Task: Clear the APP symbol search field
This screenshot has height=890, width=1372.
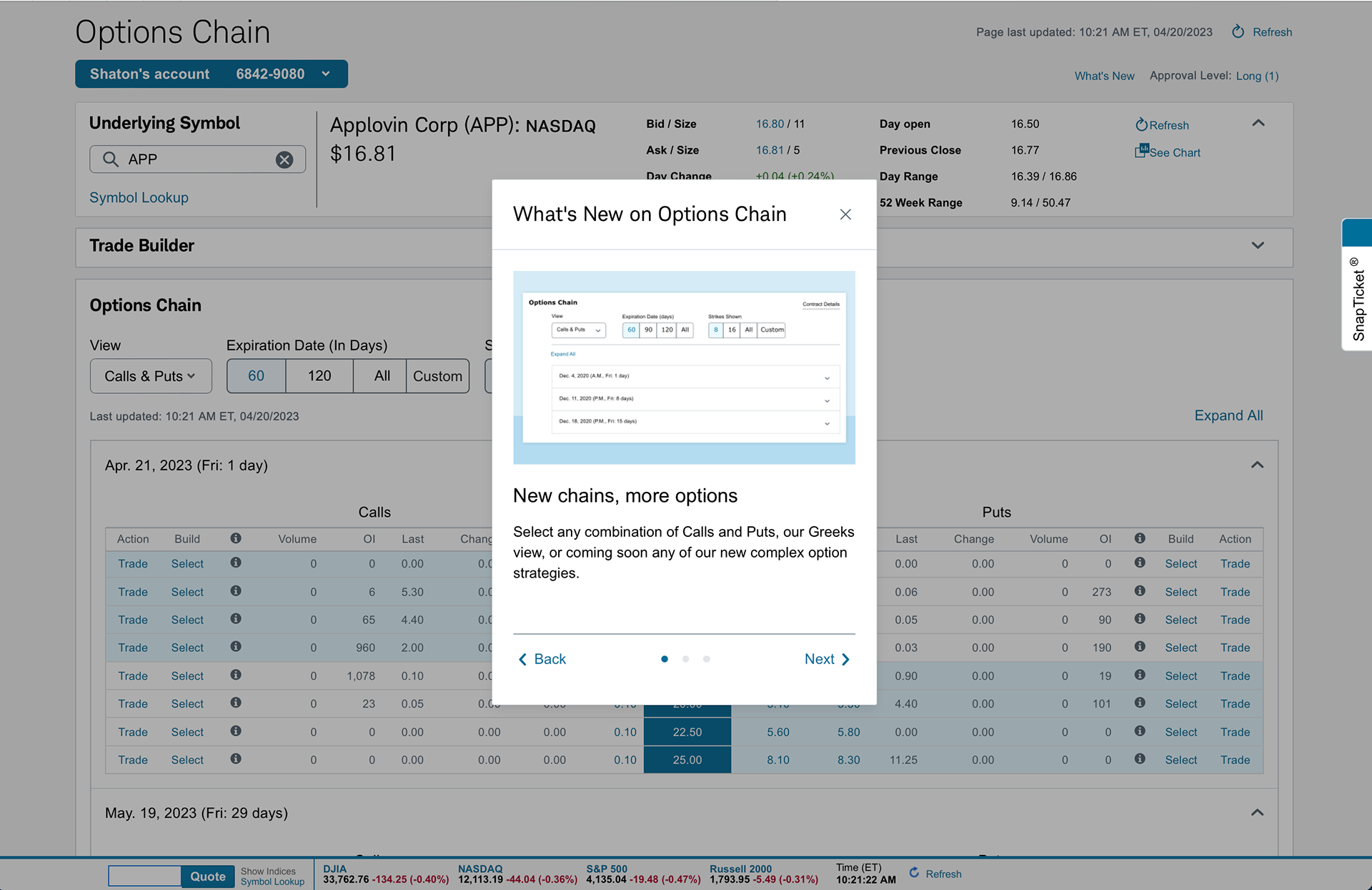Action: pos(284,159)
